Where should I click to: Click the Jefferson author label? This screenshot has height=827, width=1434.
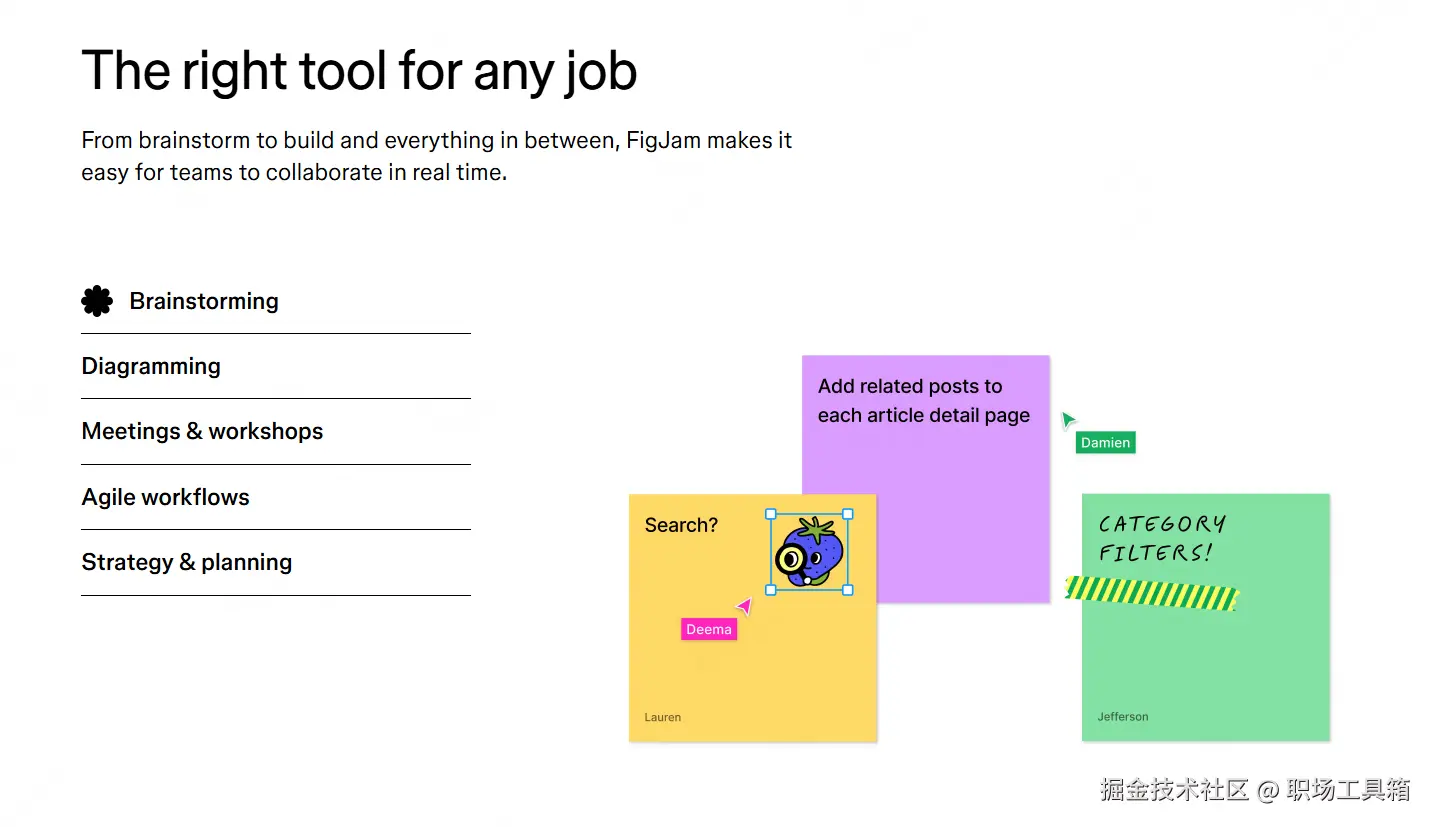(x=1123, y=716)
